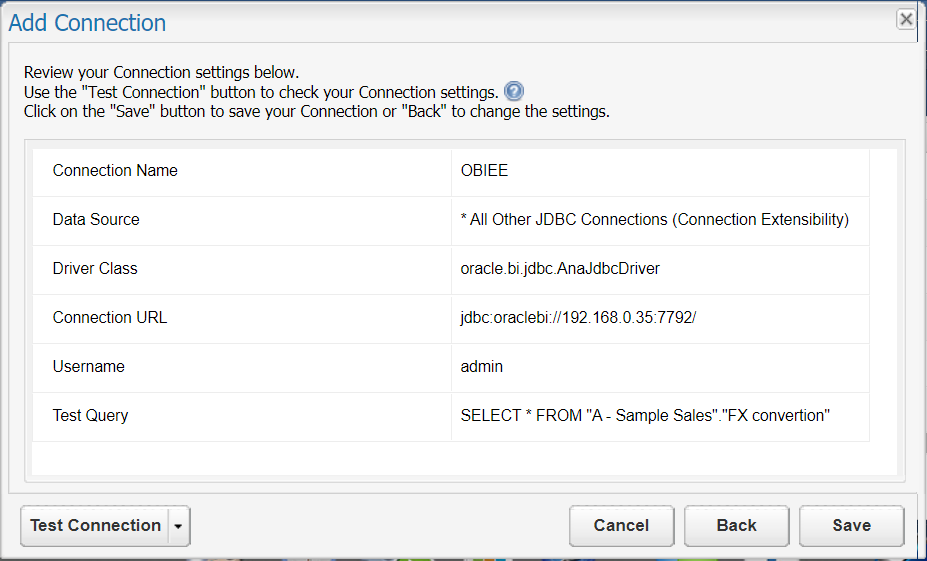The height and width of the screenshot is (561, 927).
Task: Select the Connection Name label cell
Action: (x=115, y=171)
